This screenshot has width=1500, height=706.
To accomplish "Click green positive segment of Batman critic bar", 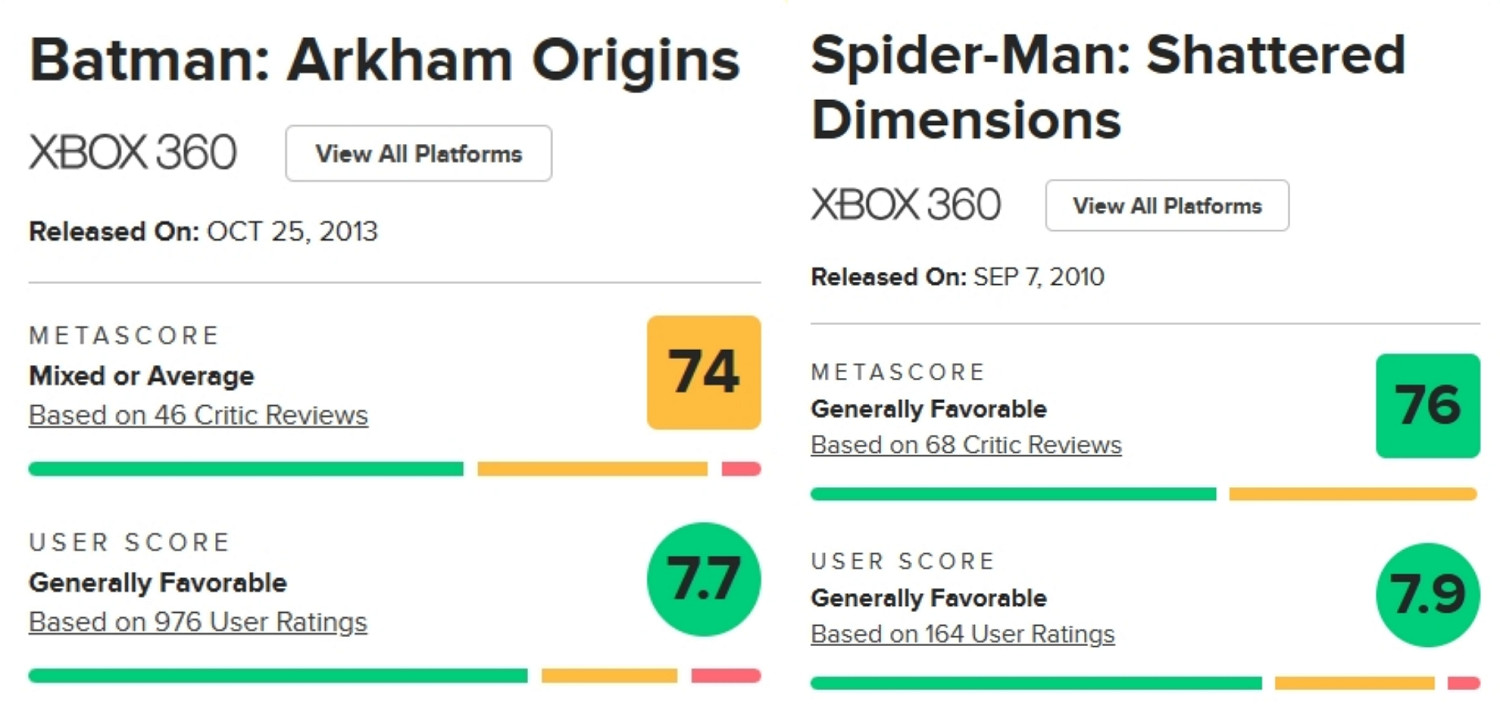I will [246, 469].
